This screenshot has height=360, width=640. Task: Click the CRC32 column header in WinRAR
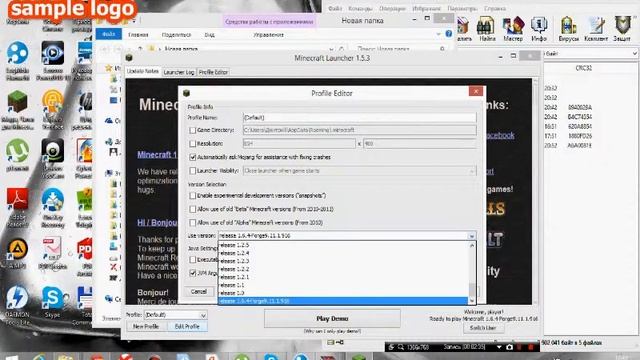click(583, 68)
